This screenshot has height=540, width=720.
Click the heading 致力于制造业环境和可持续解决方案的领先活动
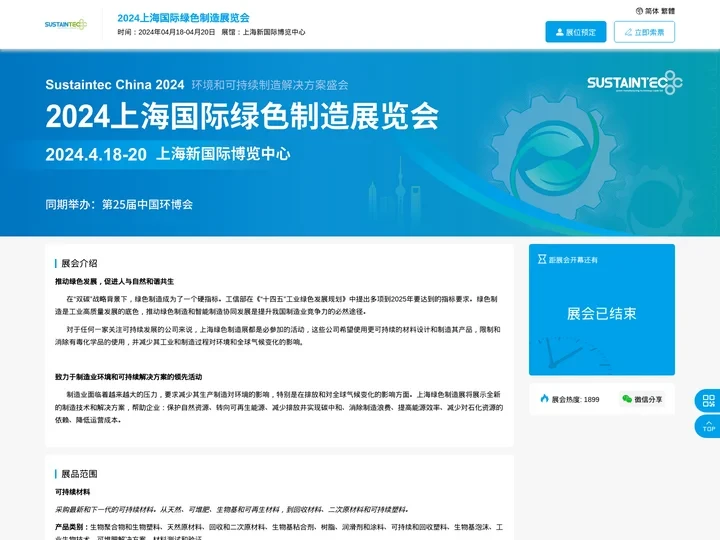(x=129, y=377)
